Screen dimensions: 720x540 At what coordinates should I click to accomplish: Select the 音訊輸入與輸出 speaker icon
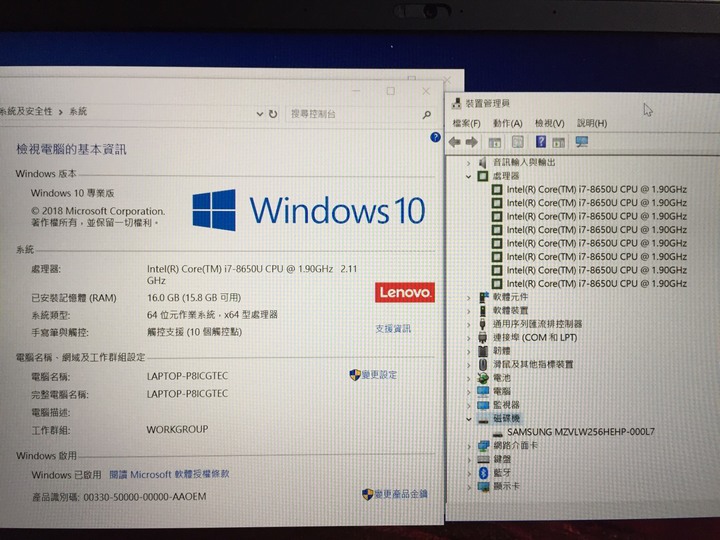(x=482, y=163)
